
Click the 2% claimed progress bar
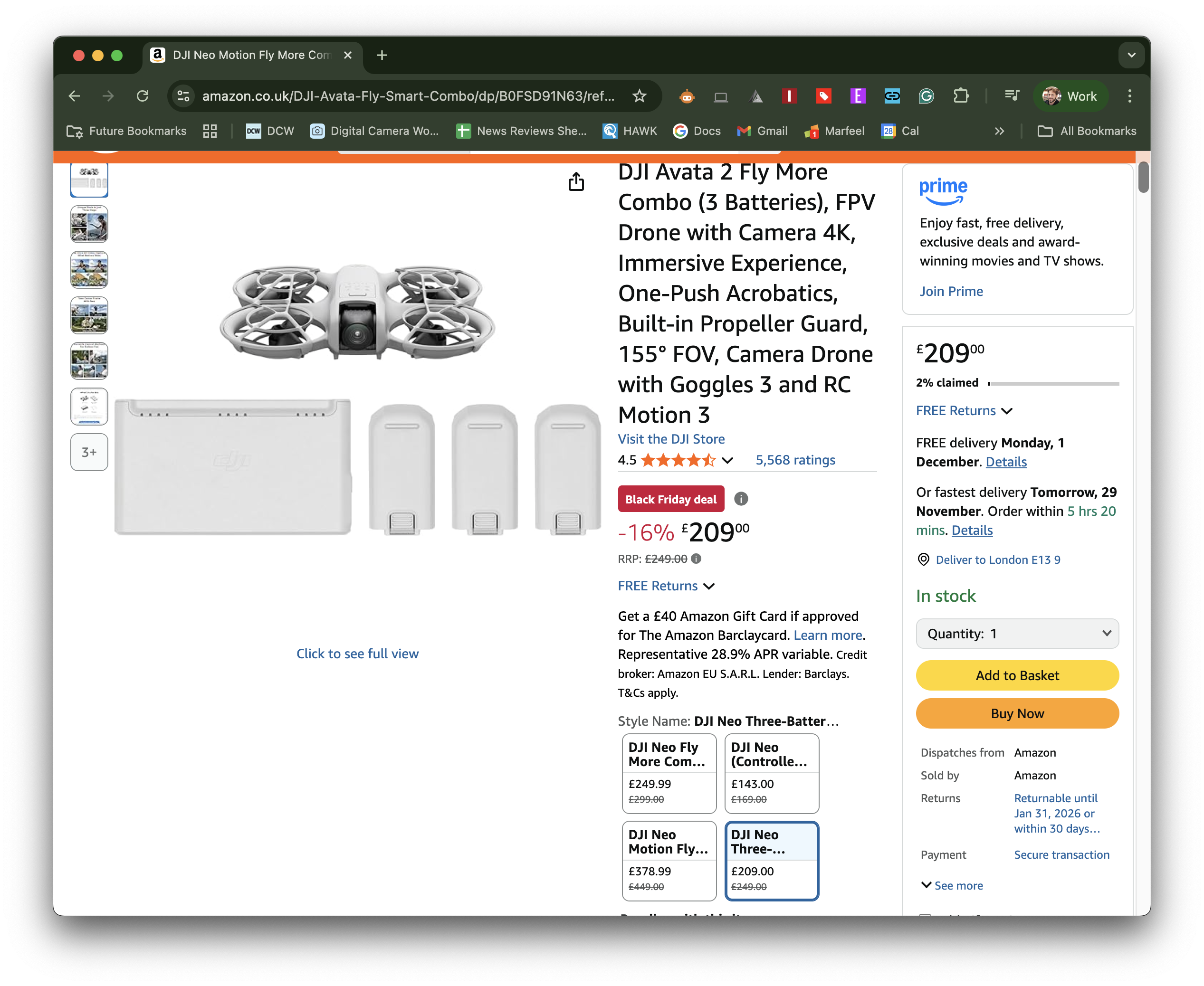(1053, 383)
